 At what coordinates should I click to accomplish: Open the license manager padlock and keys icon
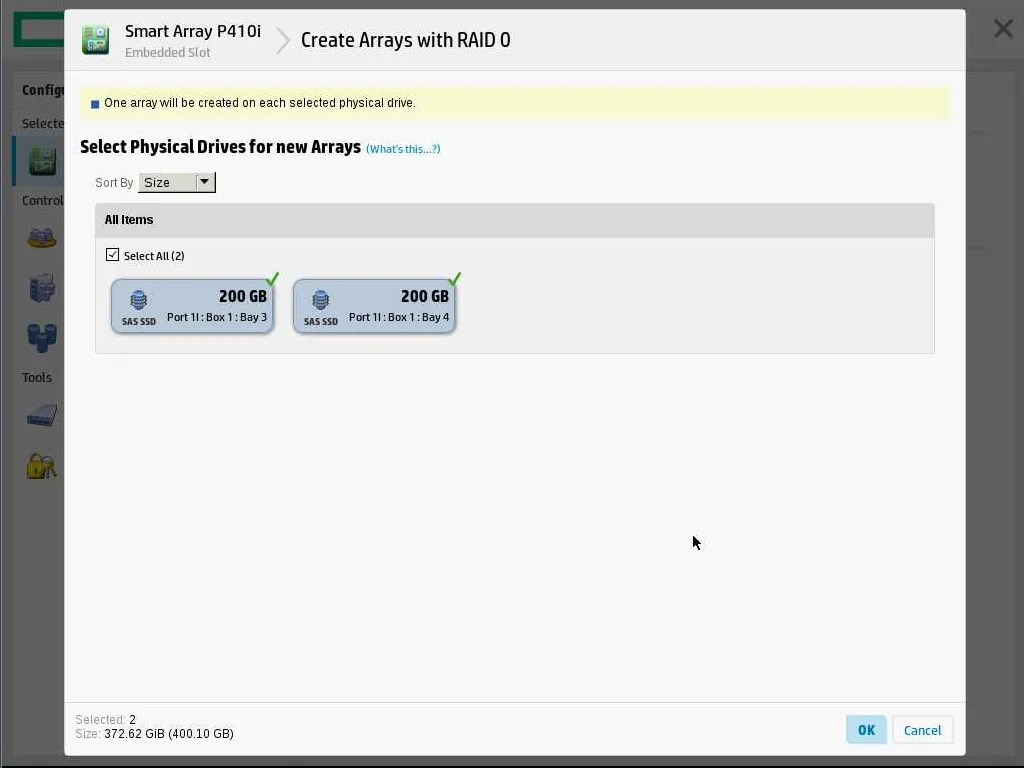[42, 466]
